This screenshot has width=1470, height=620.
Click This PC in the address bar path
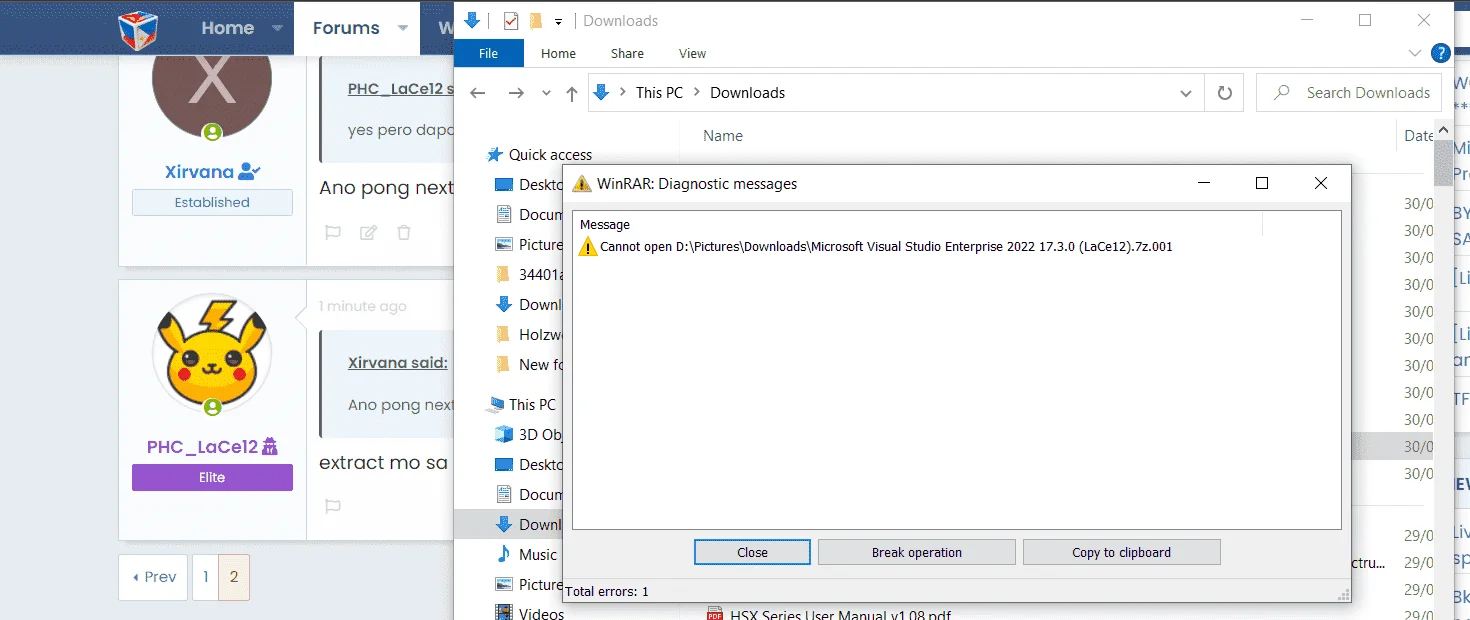tap(659, 93)
